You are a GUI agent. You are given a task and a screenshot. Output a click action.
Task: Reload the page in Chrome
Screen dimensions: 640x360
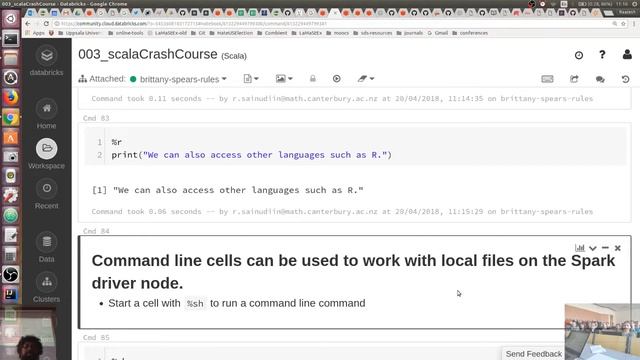pyautogui.click(x=46, y=24)
